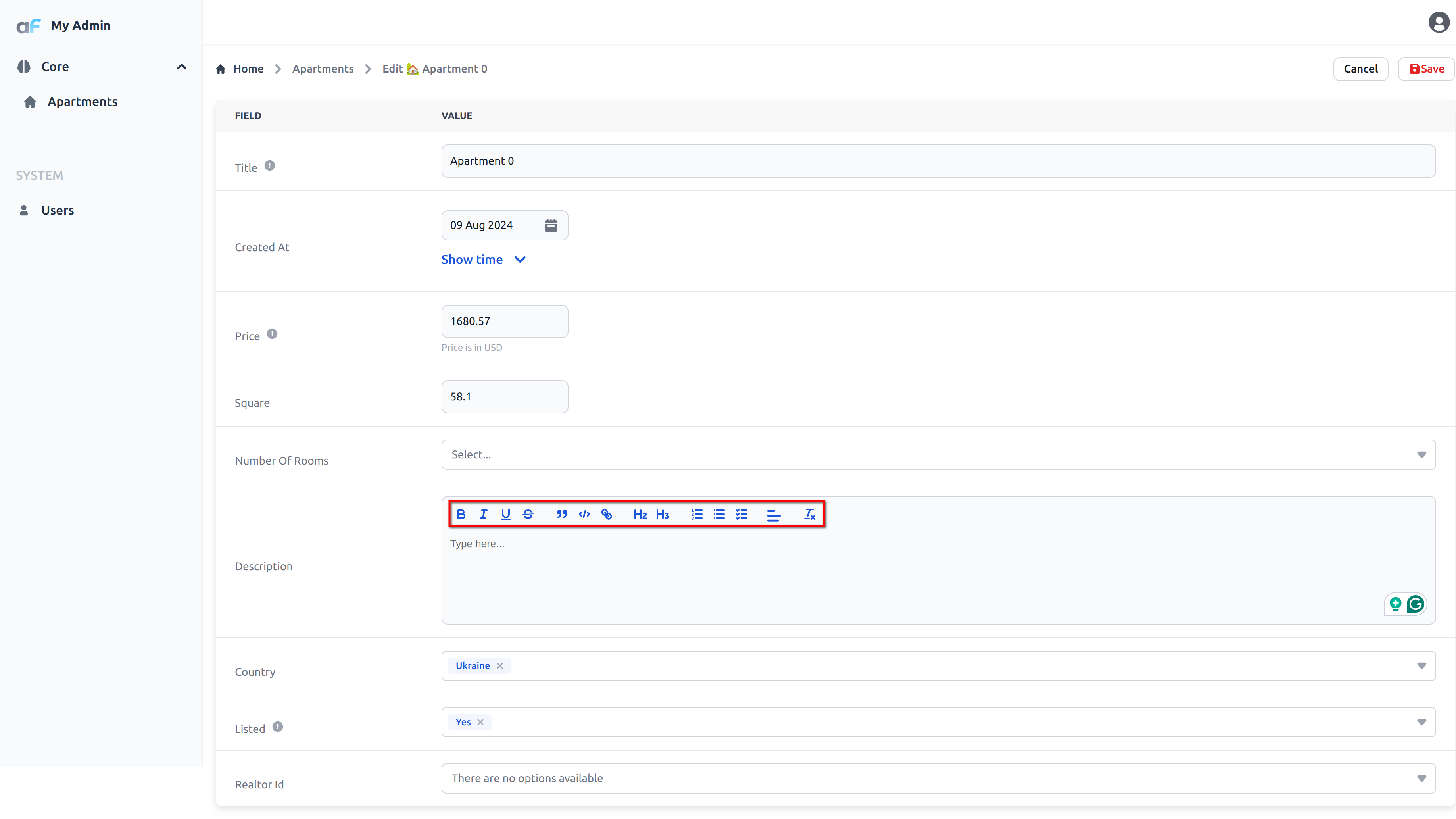Open the Number Of Rooms dropdown
1456x819 pixels.
(x=938, y=454)
